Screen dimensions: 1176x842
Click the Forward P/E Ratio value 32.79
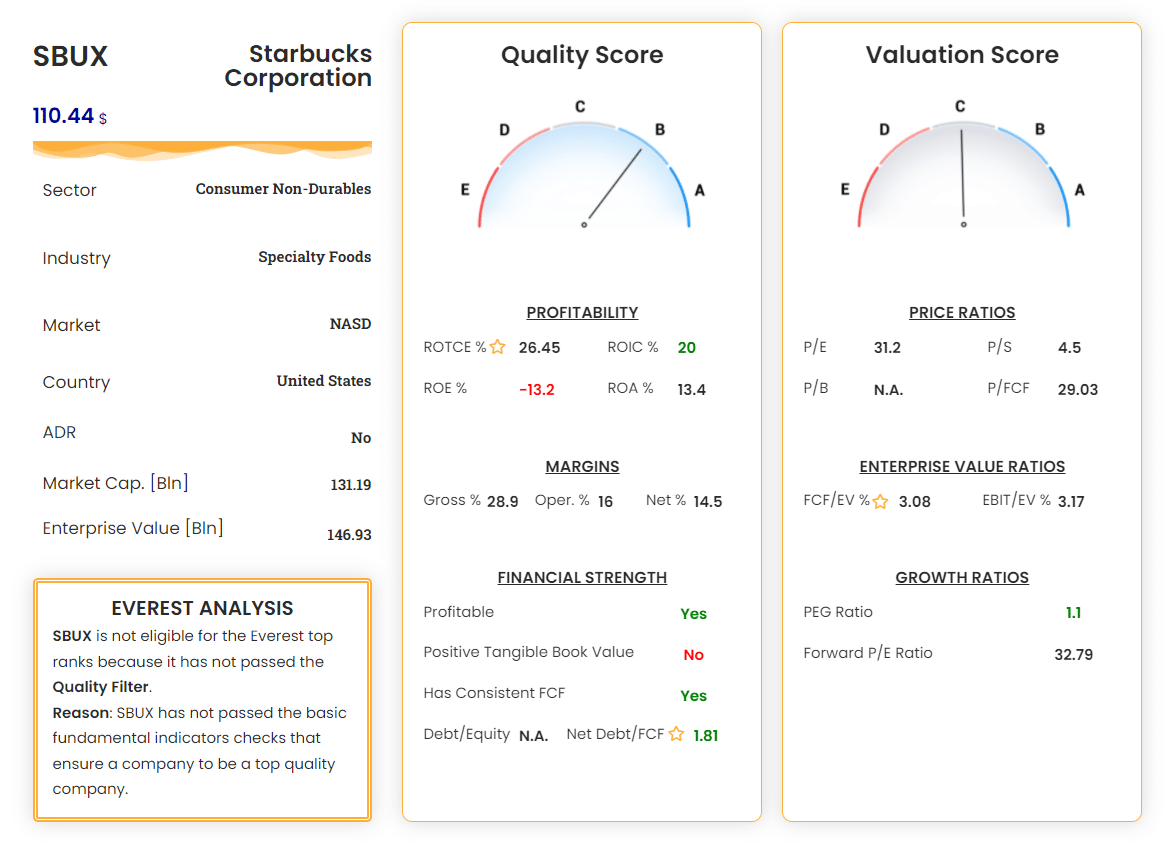(x=1074, y=655)
